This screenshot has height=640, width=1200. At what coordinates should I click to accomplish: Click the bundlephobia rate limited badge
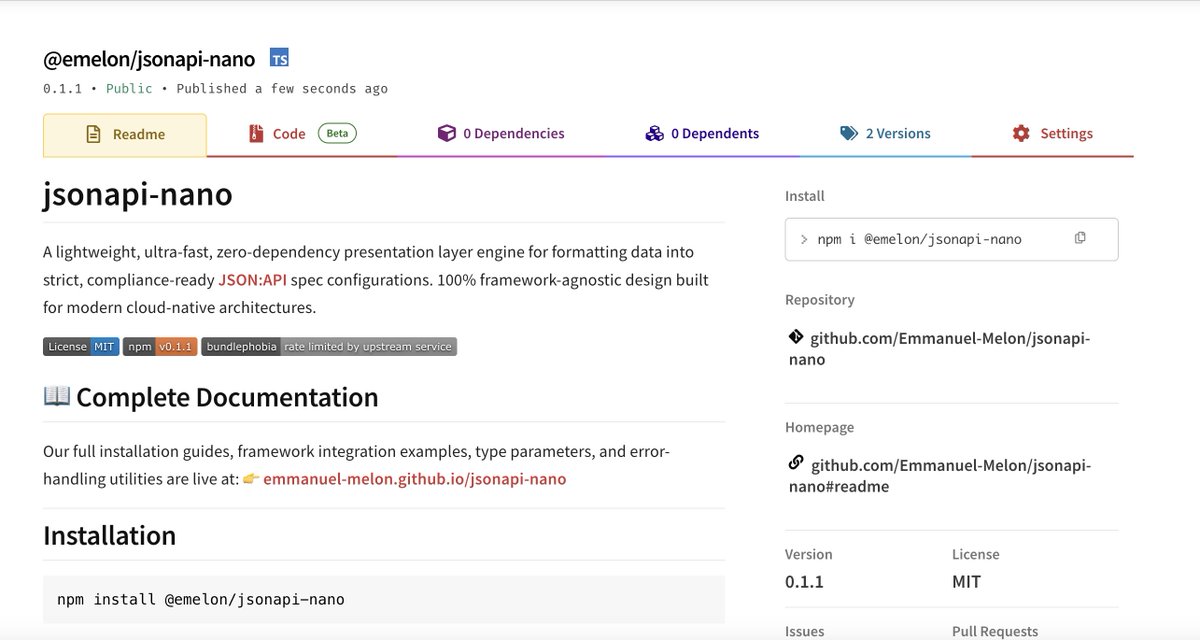click(329, 347)
